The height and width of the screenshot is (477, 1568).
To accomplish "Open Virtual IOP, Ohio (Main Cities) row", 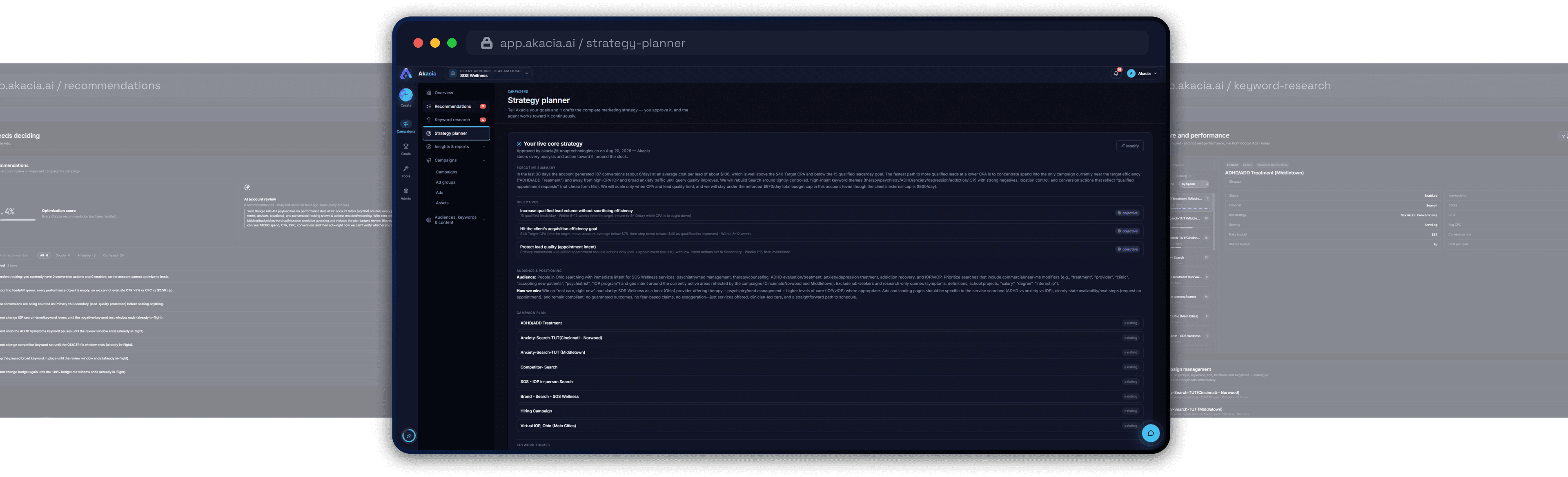I will click(830, 426).
